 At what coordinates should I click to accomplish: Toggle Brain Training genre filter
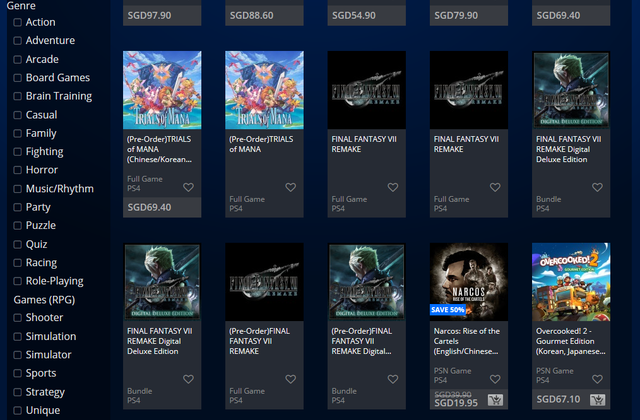(x=18, y=96)
